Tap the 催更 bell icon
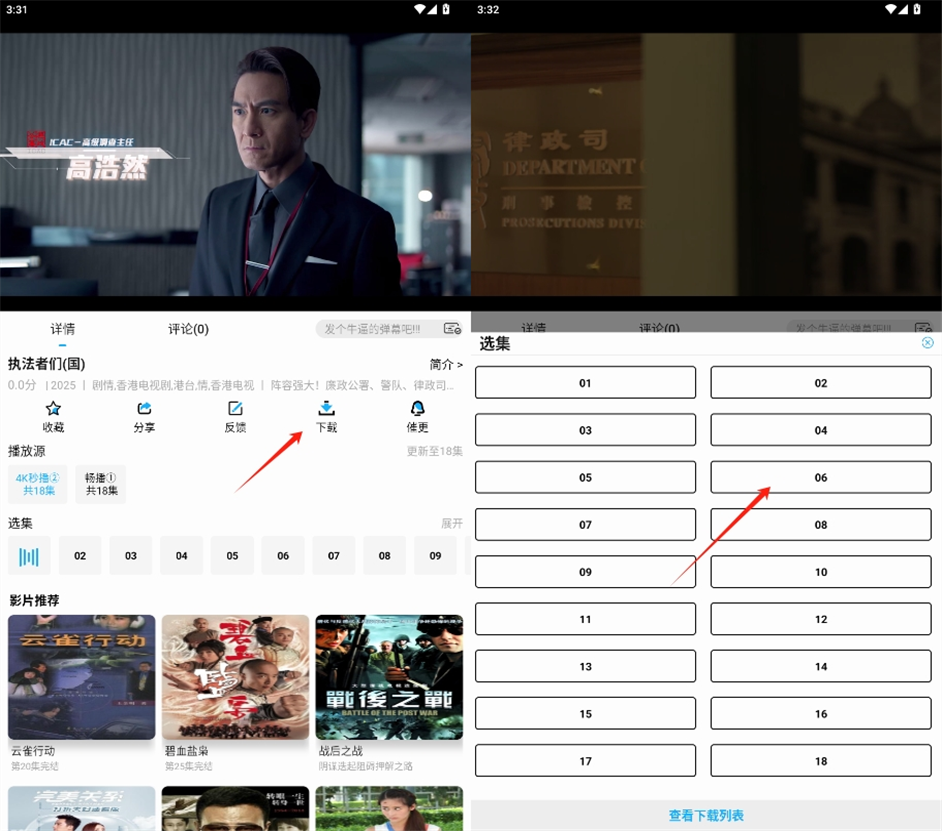The height and width of the screenshot is (831, 942). [x=418, y=409]
